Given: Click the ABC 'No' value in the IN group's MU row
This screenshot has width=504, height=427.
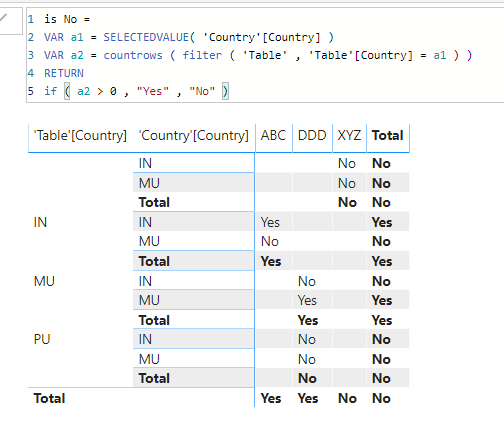Looking at the screenshot, I should point(270,241).
